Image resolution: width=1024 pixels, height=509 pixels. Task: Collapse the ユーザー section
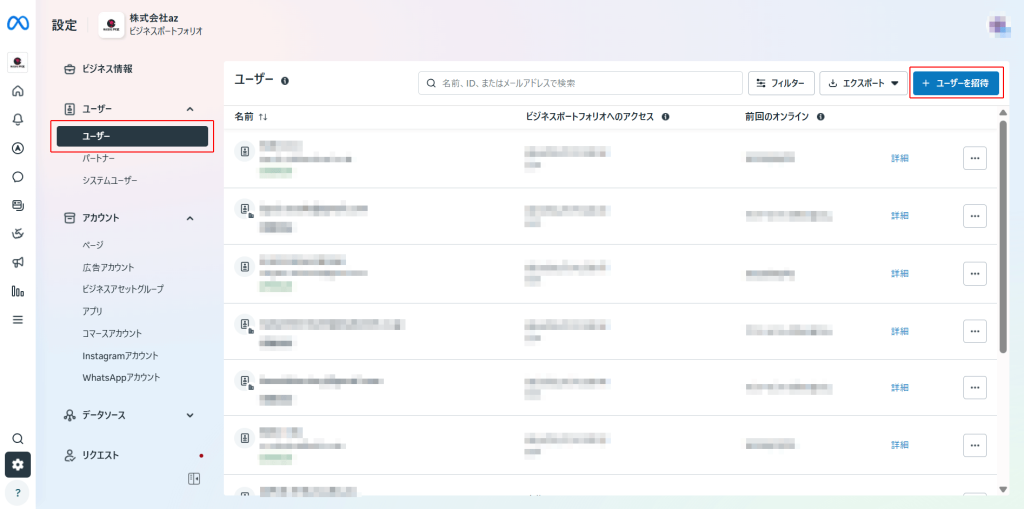tap(190, 108)
